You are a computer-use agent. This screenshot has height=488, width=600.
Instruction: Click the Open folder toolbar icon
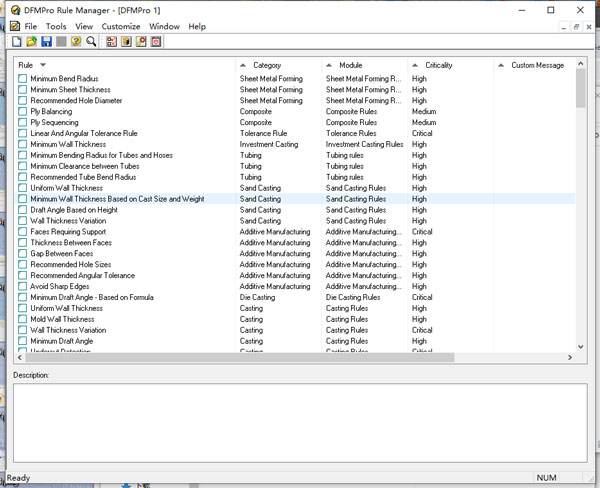click(x=32, y=42)
